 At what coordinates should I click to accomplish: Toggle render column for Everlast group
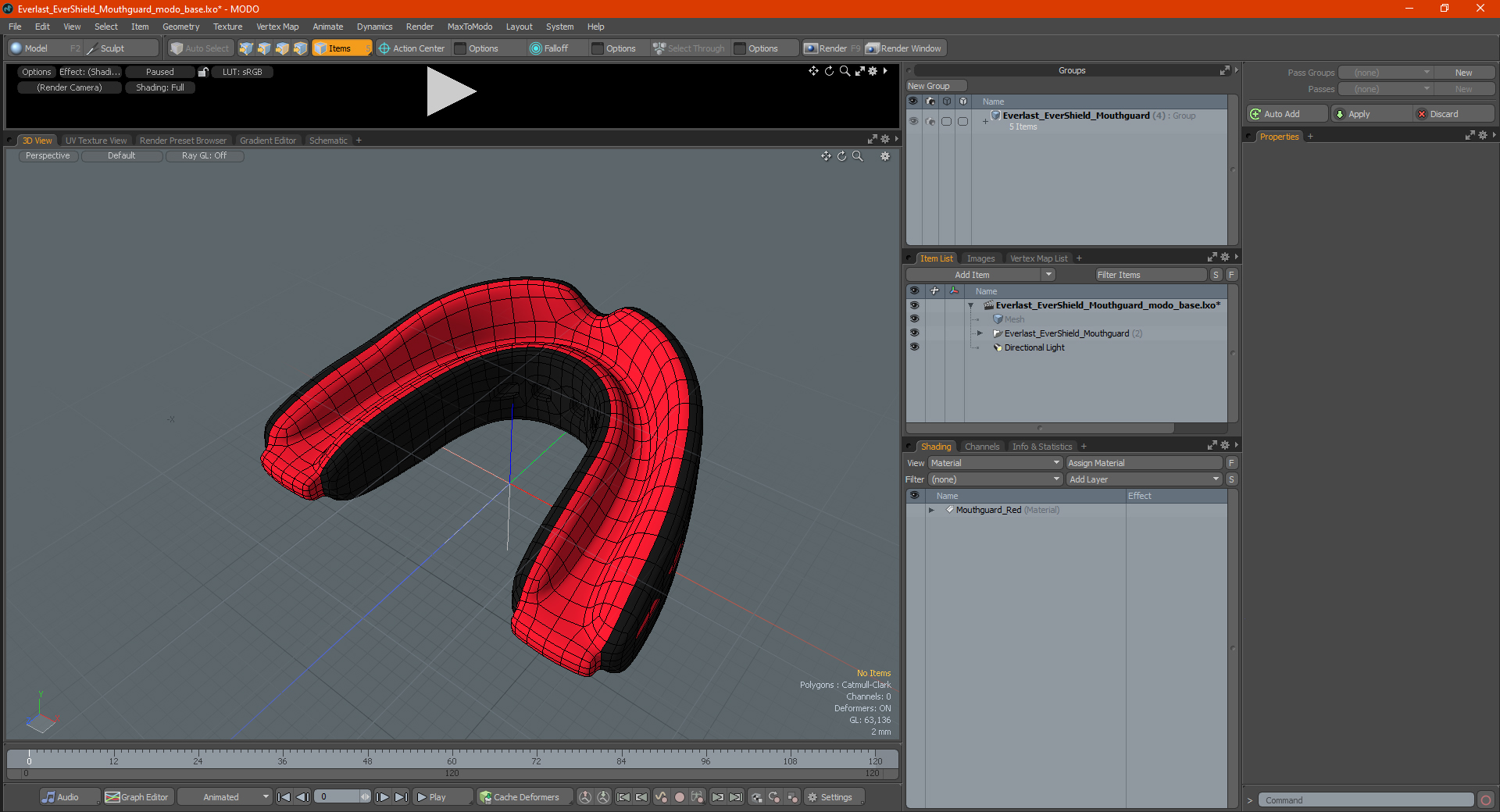[930, 121]
